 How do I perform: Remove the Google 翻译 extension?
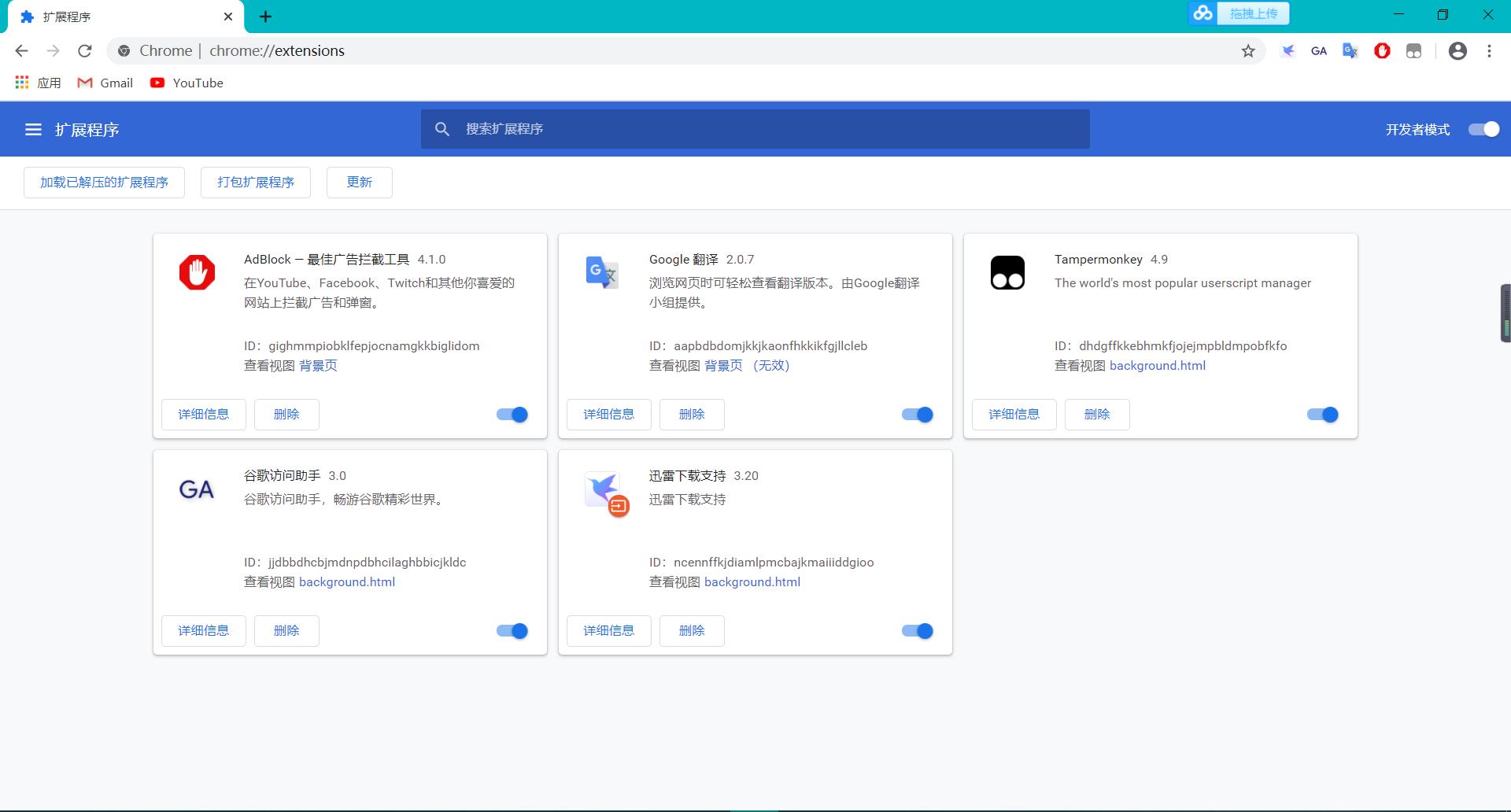coord(691,415)
